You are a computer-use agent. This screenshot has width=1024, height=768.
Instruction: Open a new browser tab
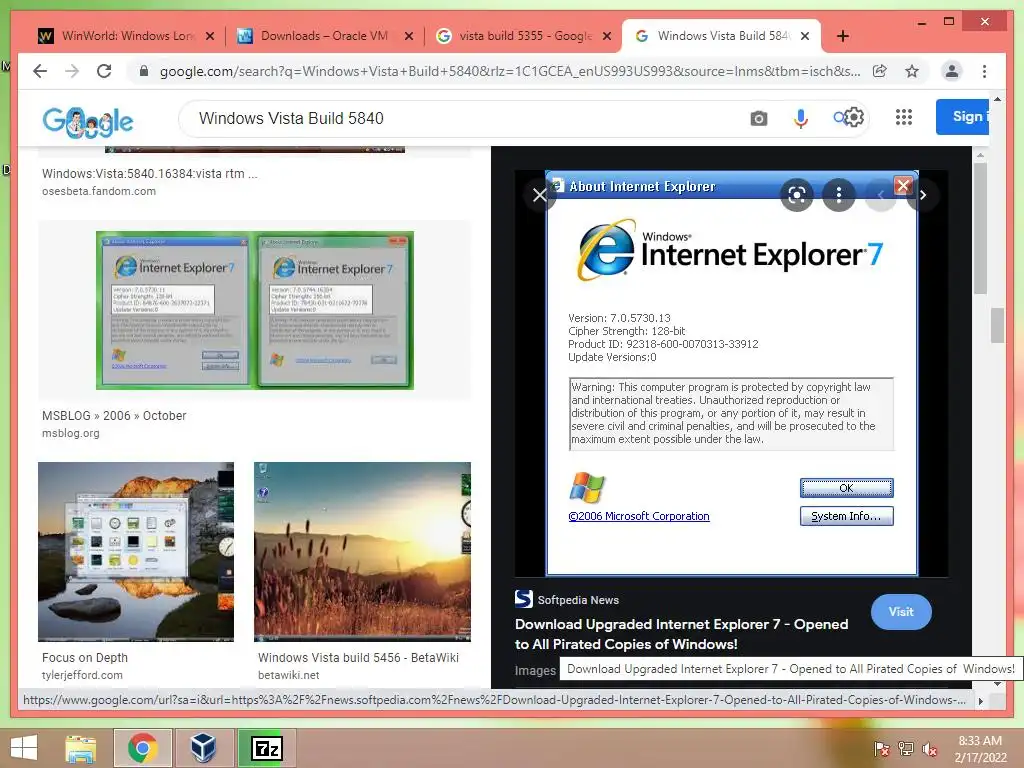pos(842,36)
